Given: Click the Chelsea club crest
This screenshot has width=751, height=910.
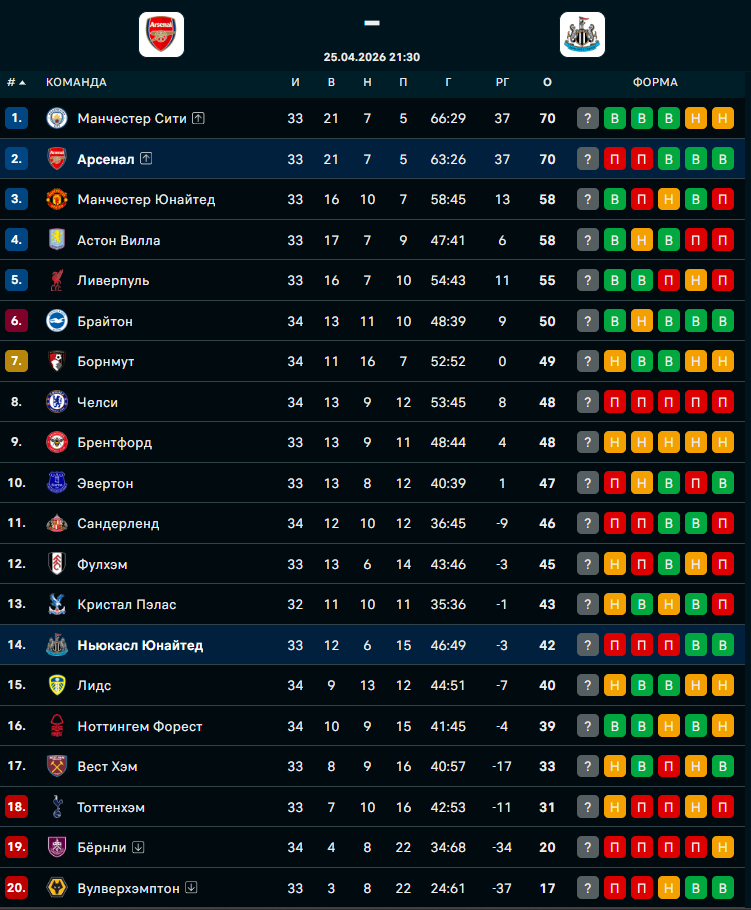Looking at the screenshot, I should click(x=56, y=402).
